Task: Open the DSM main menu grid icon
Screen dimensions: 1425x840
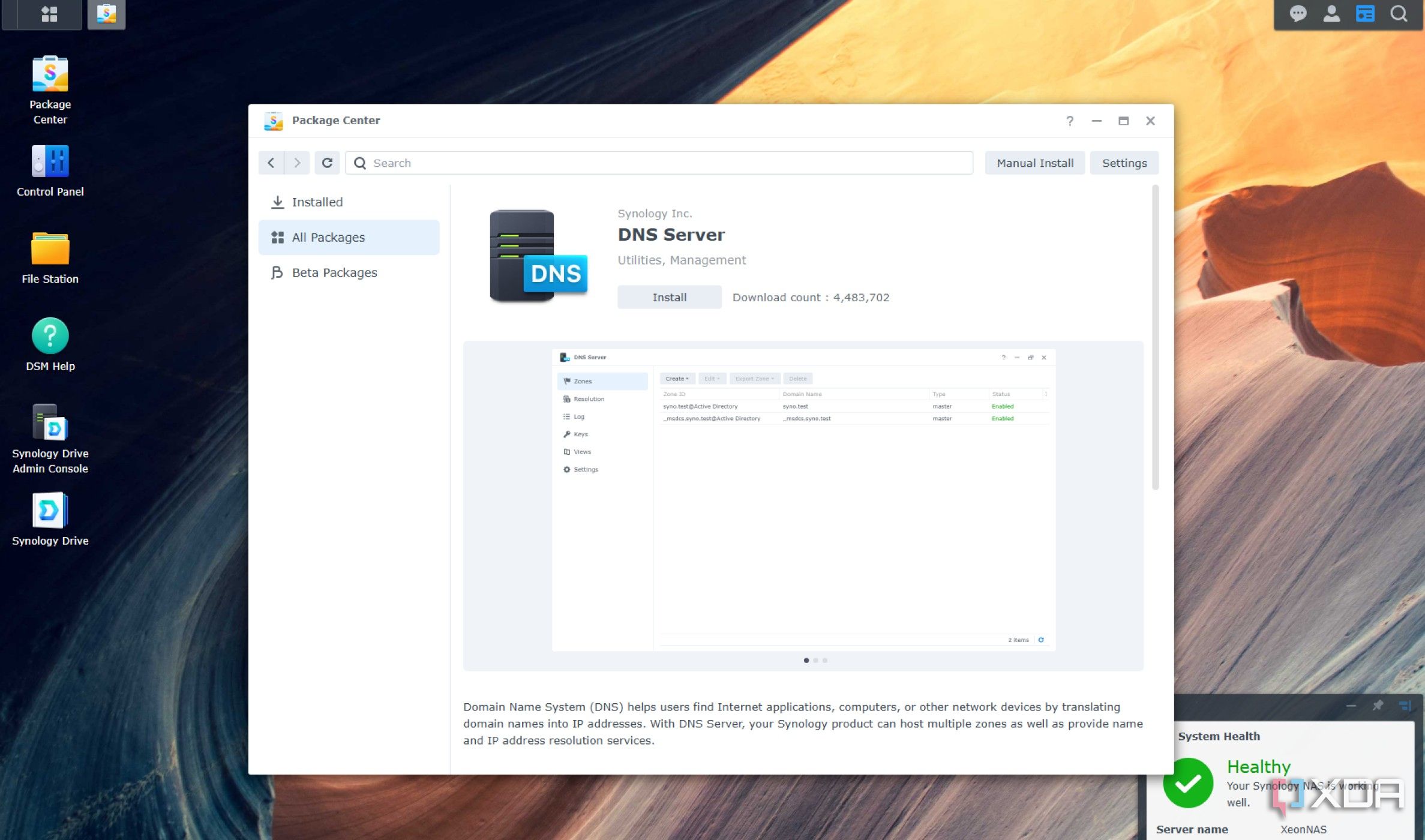Action: [48, 13]
